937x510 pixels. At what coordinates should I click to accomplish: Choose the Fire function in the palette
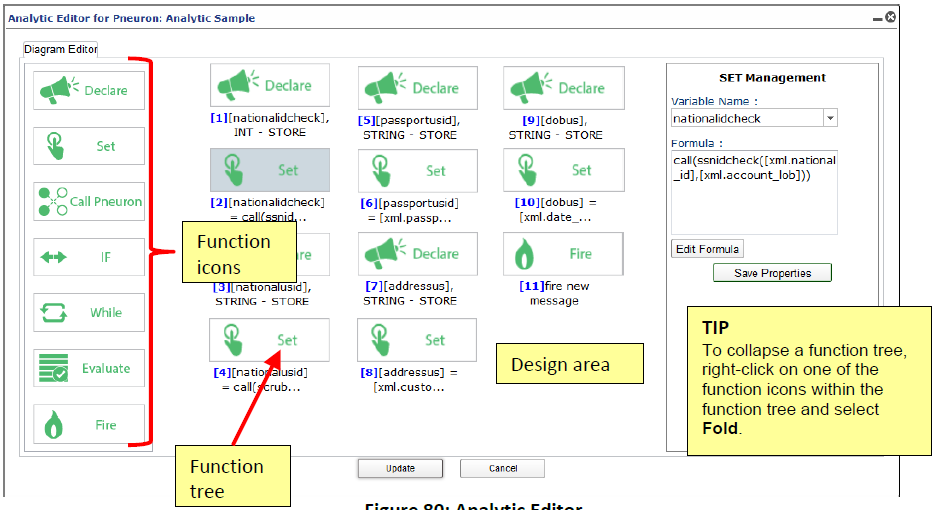88,424
